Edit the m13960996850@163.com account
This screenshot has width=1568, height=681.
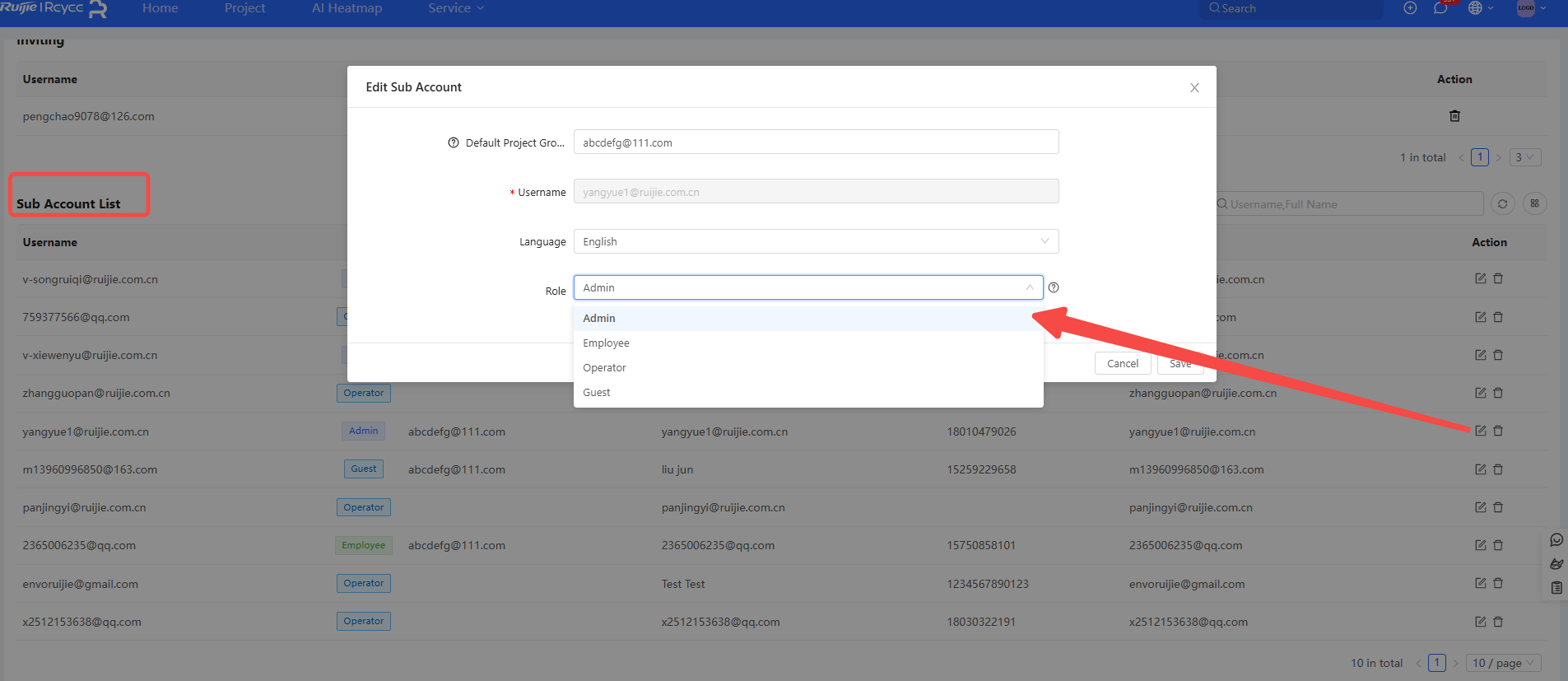(x=1480, y=469)
